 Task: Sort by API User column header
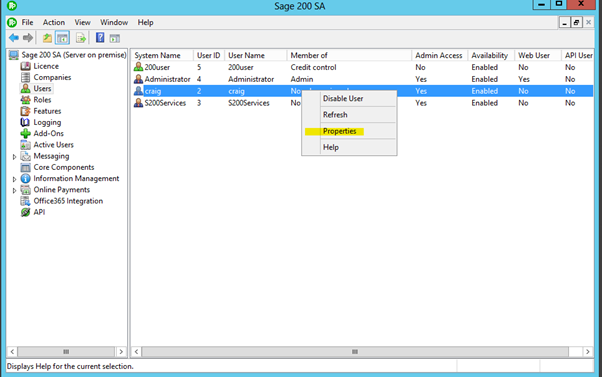point(578,55)
